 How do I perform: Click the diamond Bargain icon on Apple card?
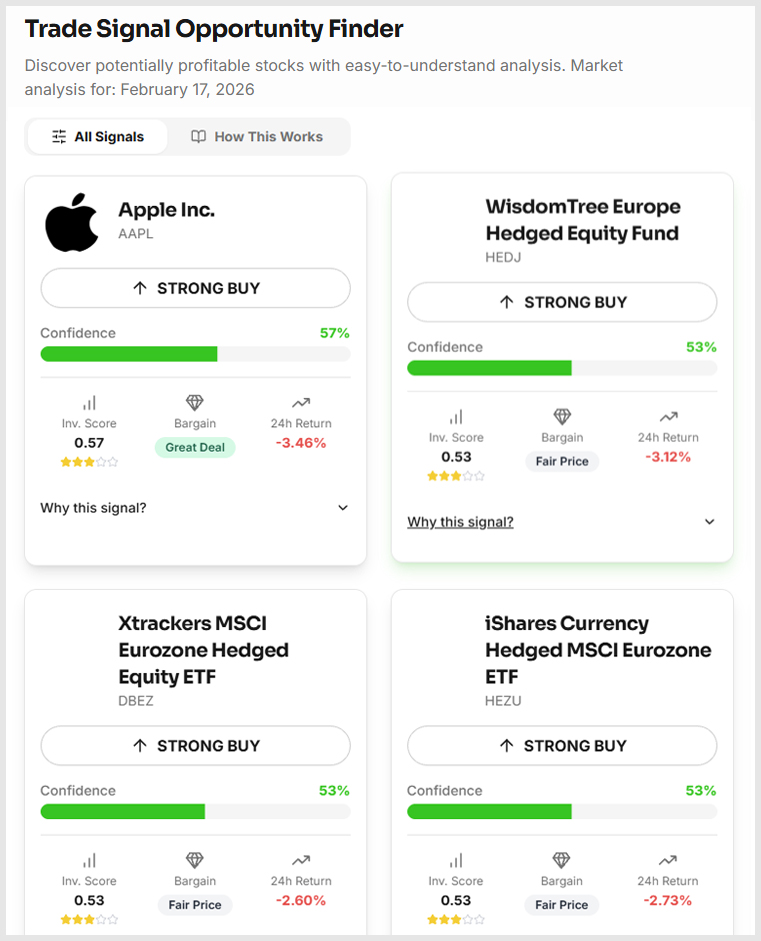195,402
